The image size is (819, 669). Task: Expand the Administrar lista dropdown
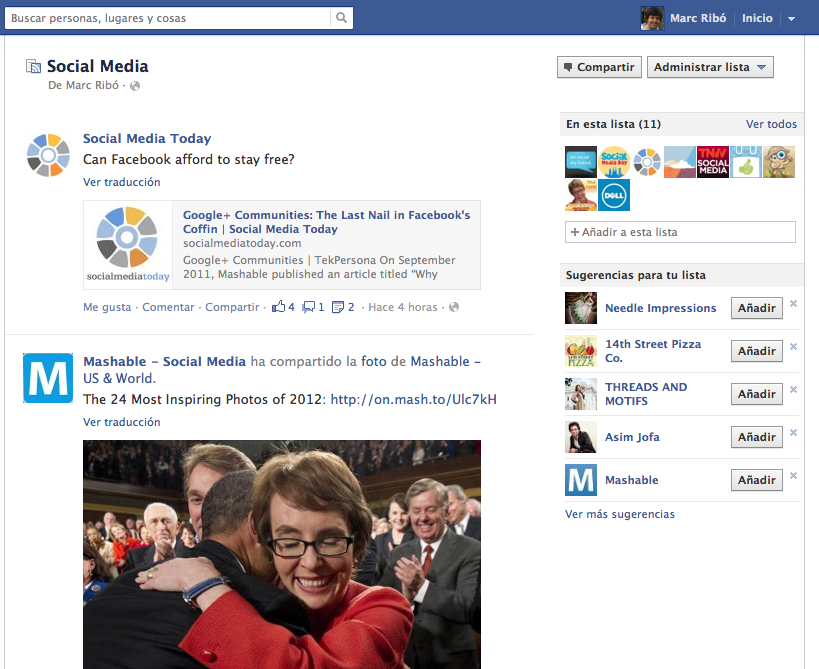pyautogui.click(x=710, y=67)
